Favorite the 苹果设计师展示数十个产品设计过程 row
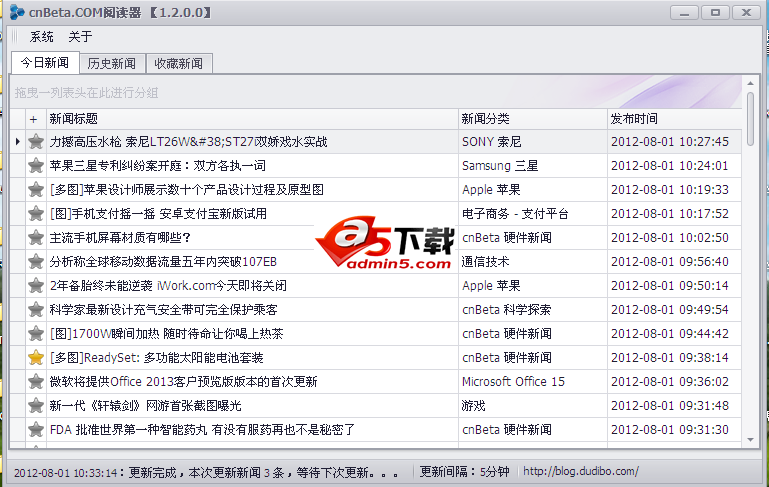This screenshot has height=487, width=769. 36,190
